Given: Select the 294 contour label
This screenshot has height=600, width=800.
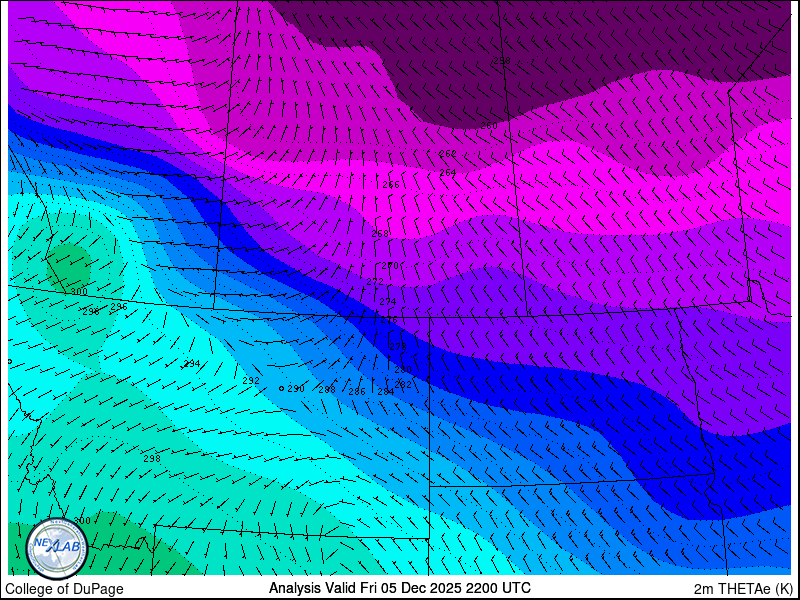Looking at the screenshot, I should pos(192,364).
